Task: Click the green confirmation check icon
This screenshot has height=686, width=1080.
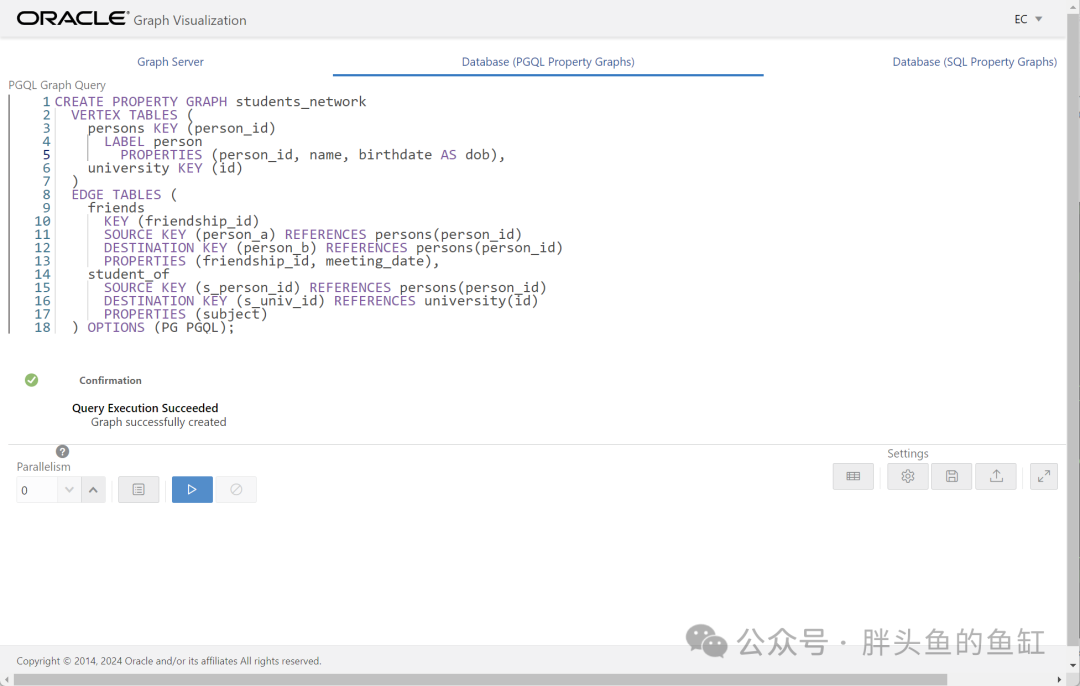Action: tap(32, 380)
